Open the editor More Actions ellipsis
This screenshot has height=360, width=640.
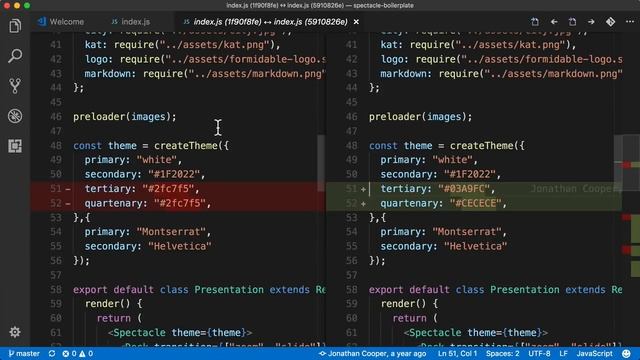click(630, 22)
